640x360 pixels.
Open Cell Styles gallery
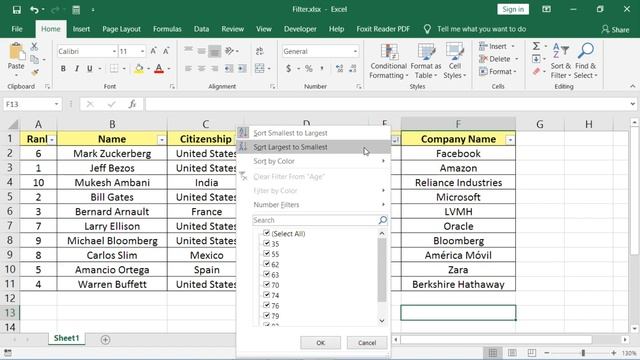455,61
